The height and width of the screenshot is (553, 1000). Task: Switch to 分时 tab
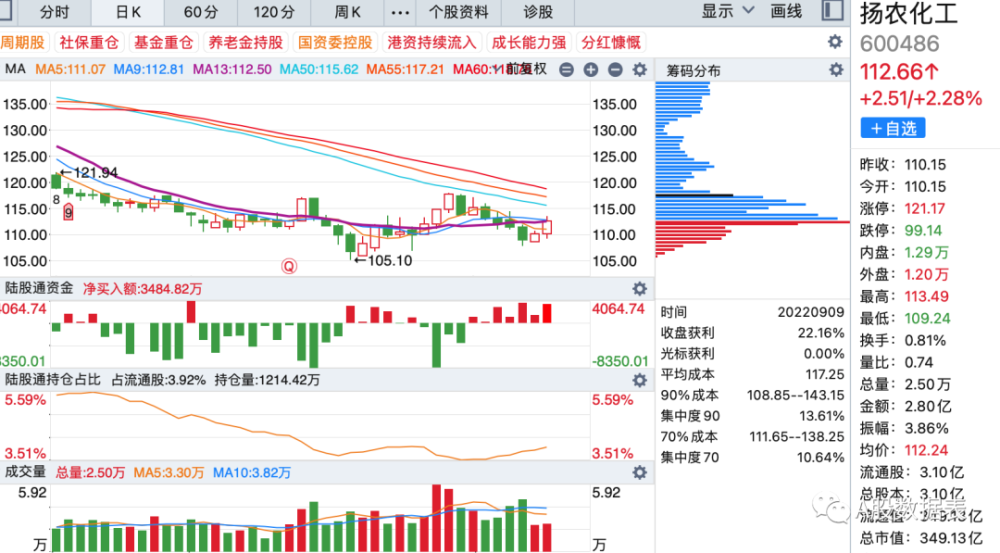tap(54, 12)
